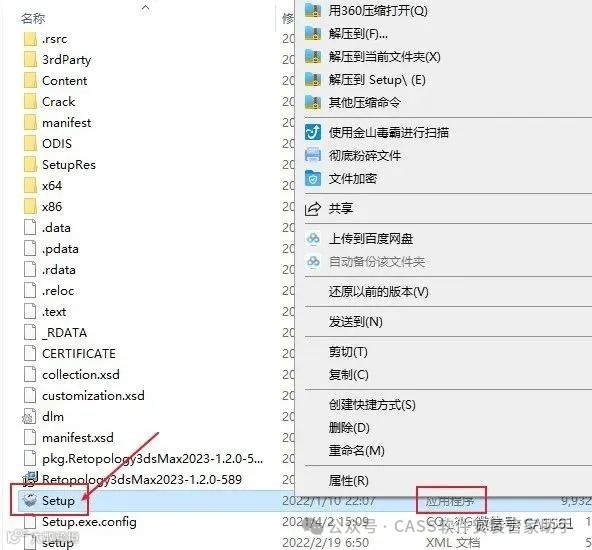The image size is (592, 550).
Task: Click the file encryption shield icon
Action: [313, 179]
